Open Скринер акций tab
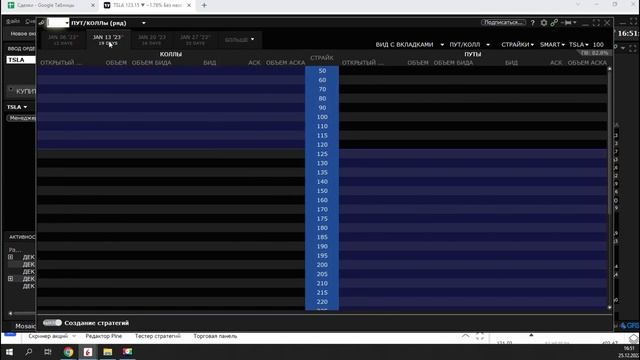This screenshot has width=640, height=360. (48, 336)
